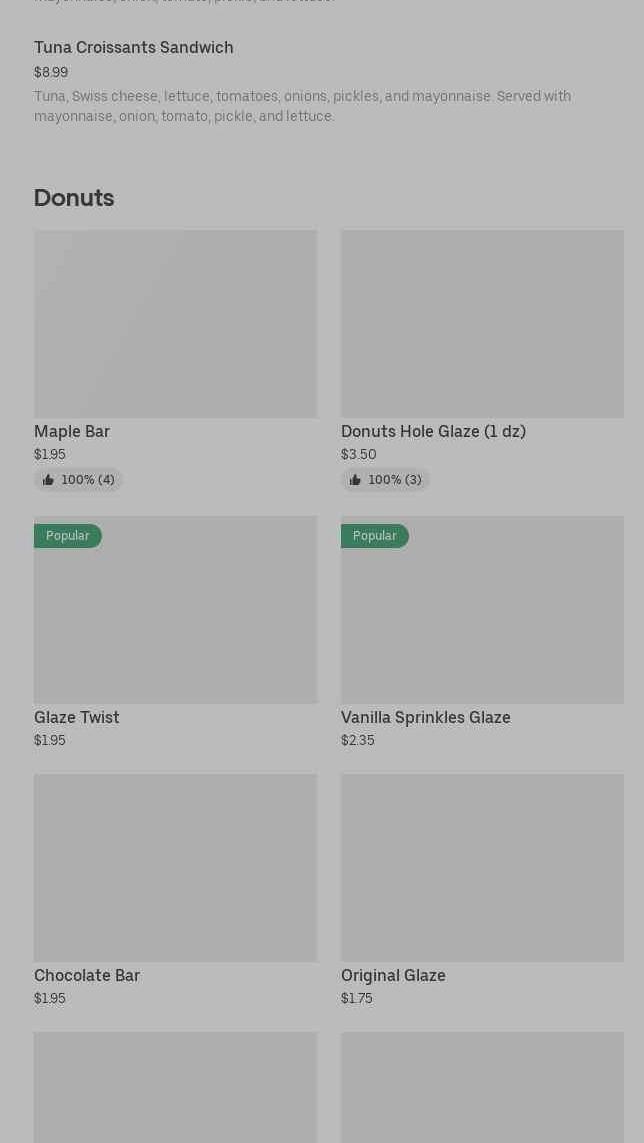Select the Tuna Croissants Sandwich item title

click(x=133, y=47)
